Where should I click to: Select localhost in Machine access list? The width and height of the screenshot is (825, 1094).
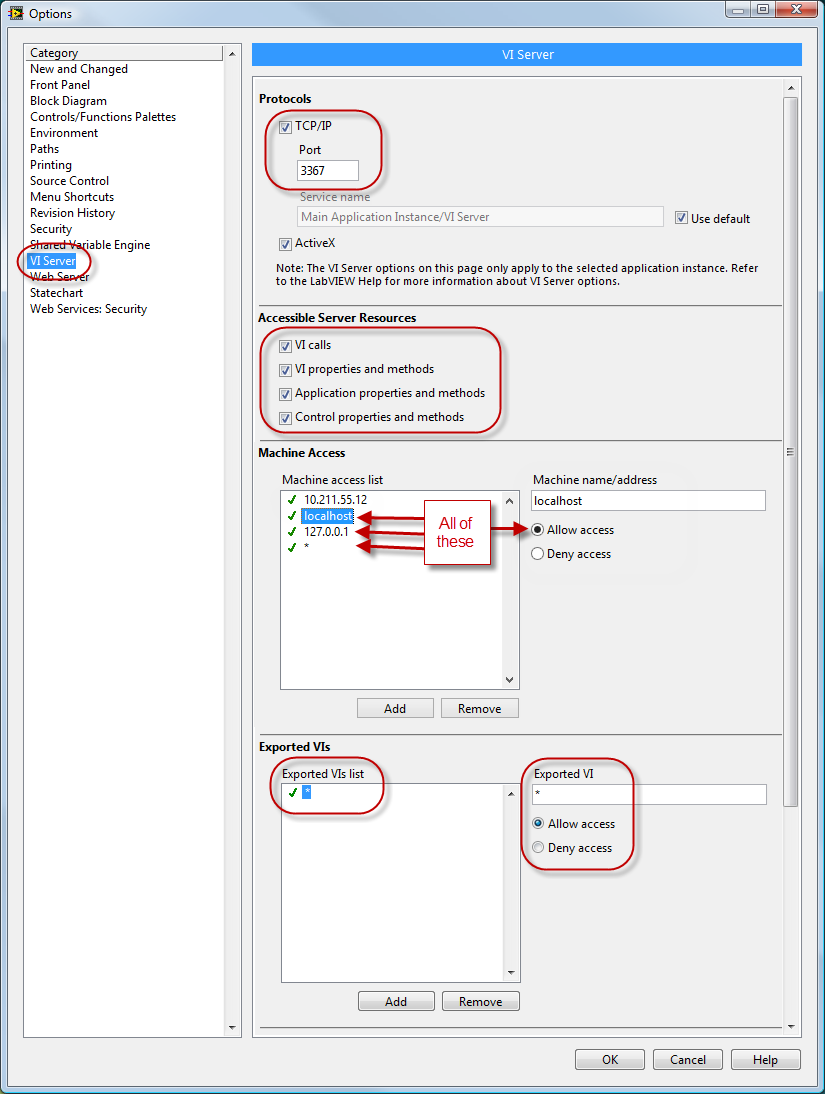click(x=328, y=516)
